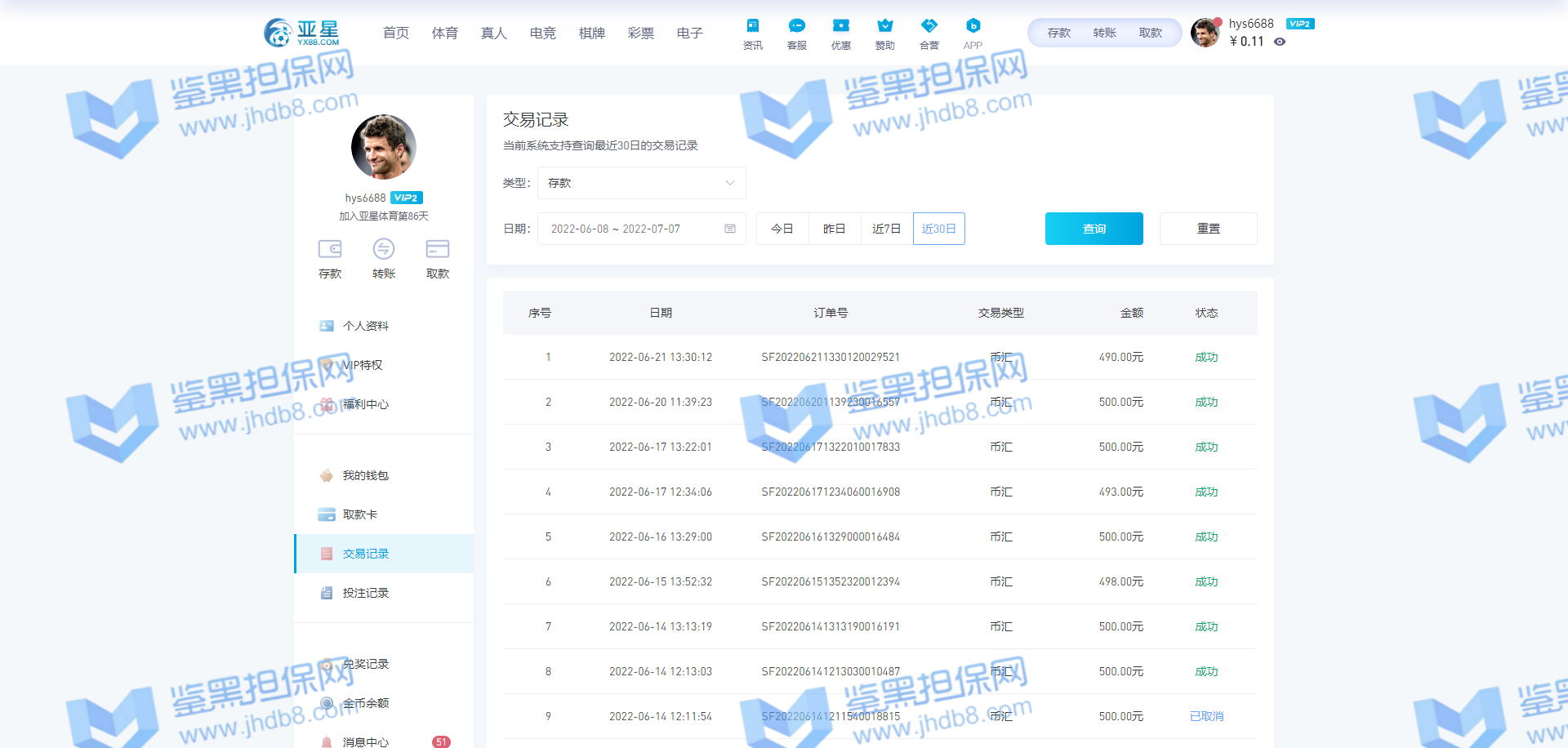Toggle balance visibility eye icon
Screen dimensions: 1568x748
pyautogui.click(x=1280, y=42)
